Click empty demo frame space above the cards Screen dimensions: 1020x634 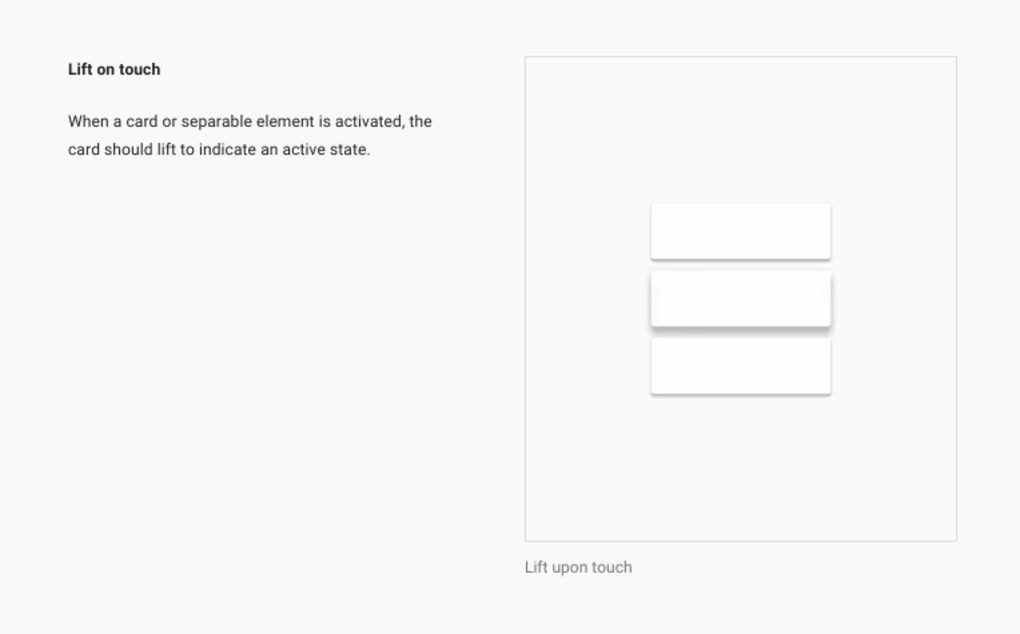pyautogui.click(x=740, y=130)
